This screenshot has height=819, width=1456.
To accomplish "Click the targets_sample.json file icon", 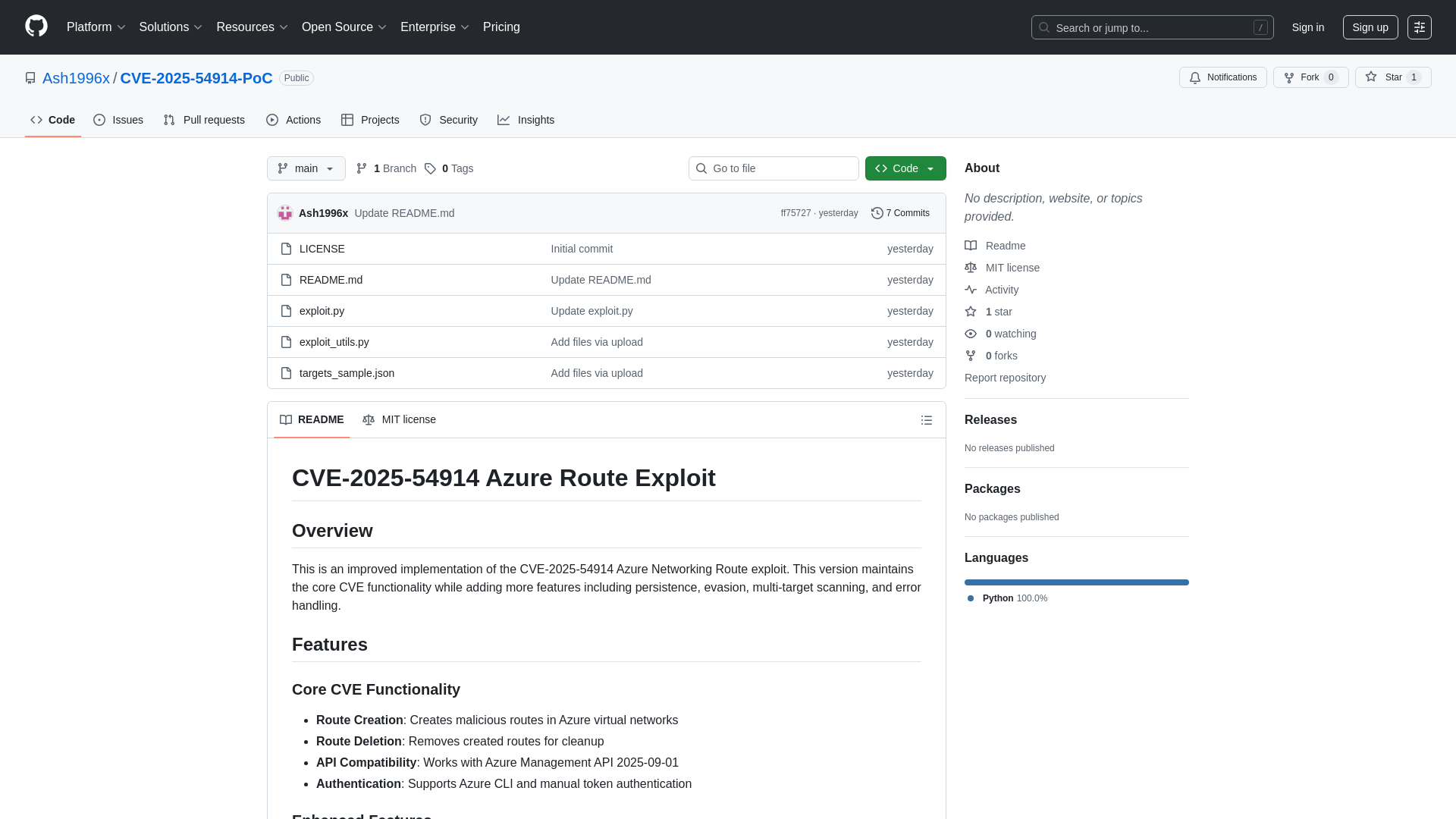I will coord(286,373).
